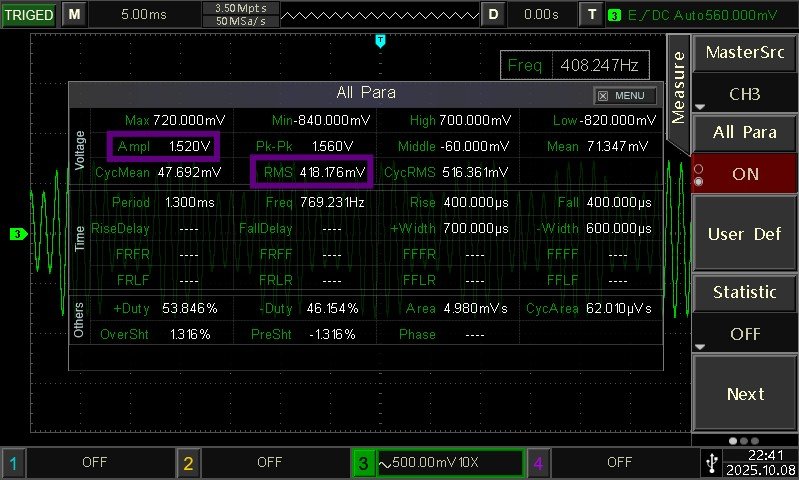The image size is (799, 480).
Task: Click the trigger position T marker atop grid
Action: tap(380, 41)
